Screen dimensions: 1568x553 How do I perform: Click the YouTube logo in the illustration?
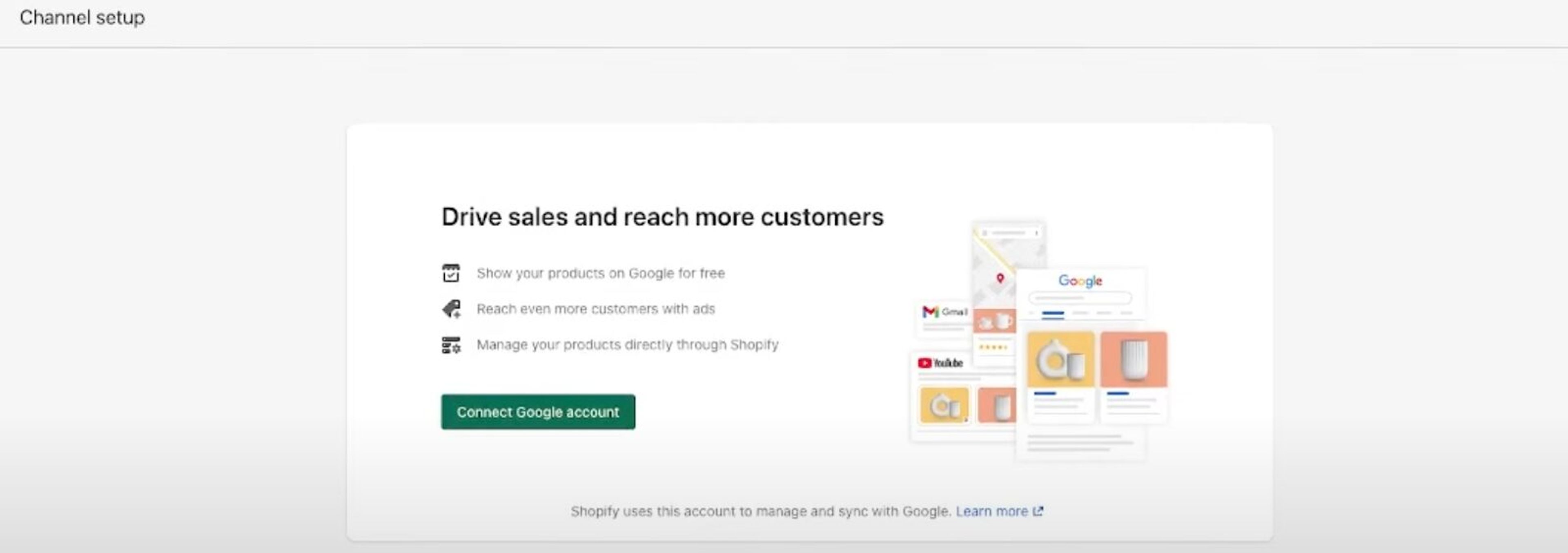(925, 362)
